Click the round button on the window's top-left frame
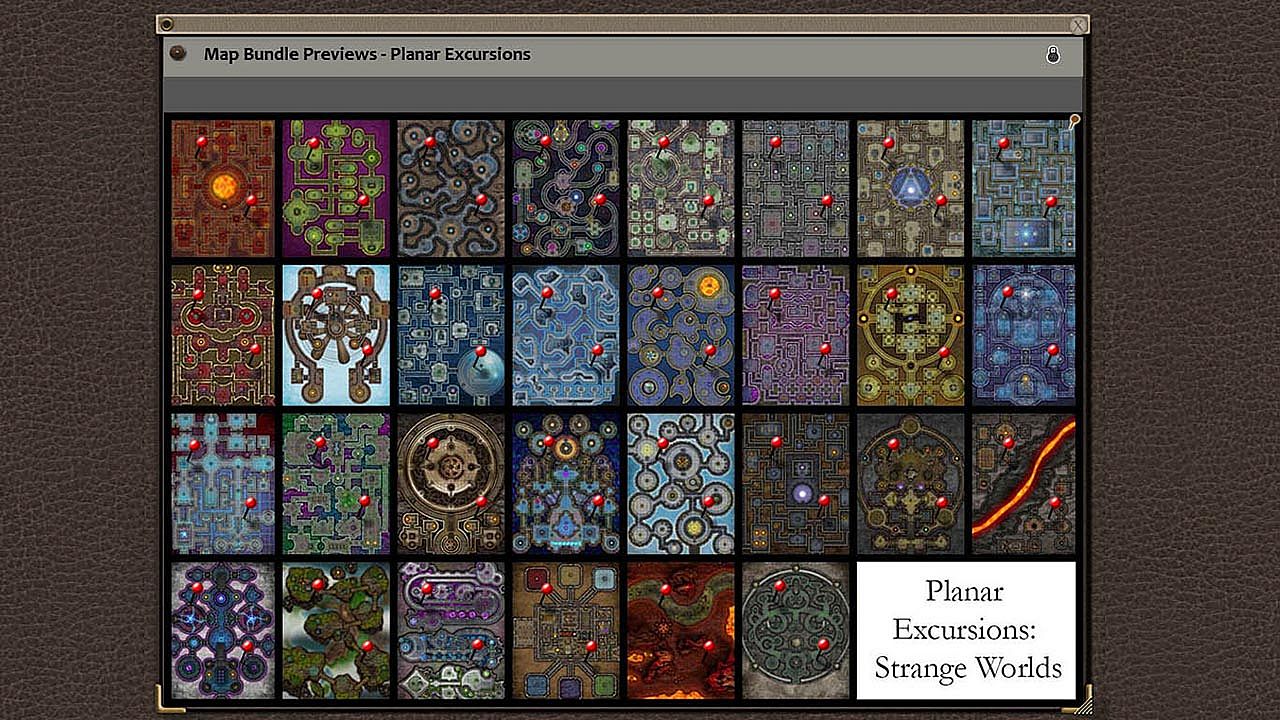 point(167,24)
